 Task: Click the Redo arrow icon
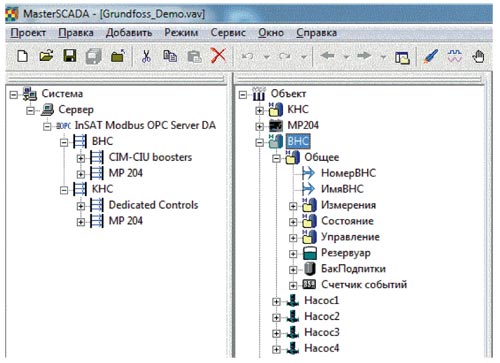point(284,56)
